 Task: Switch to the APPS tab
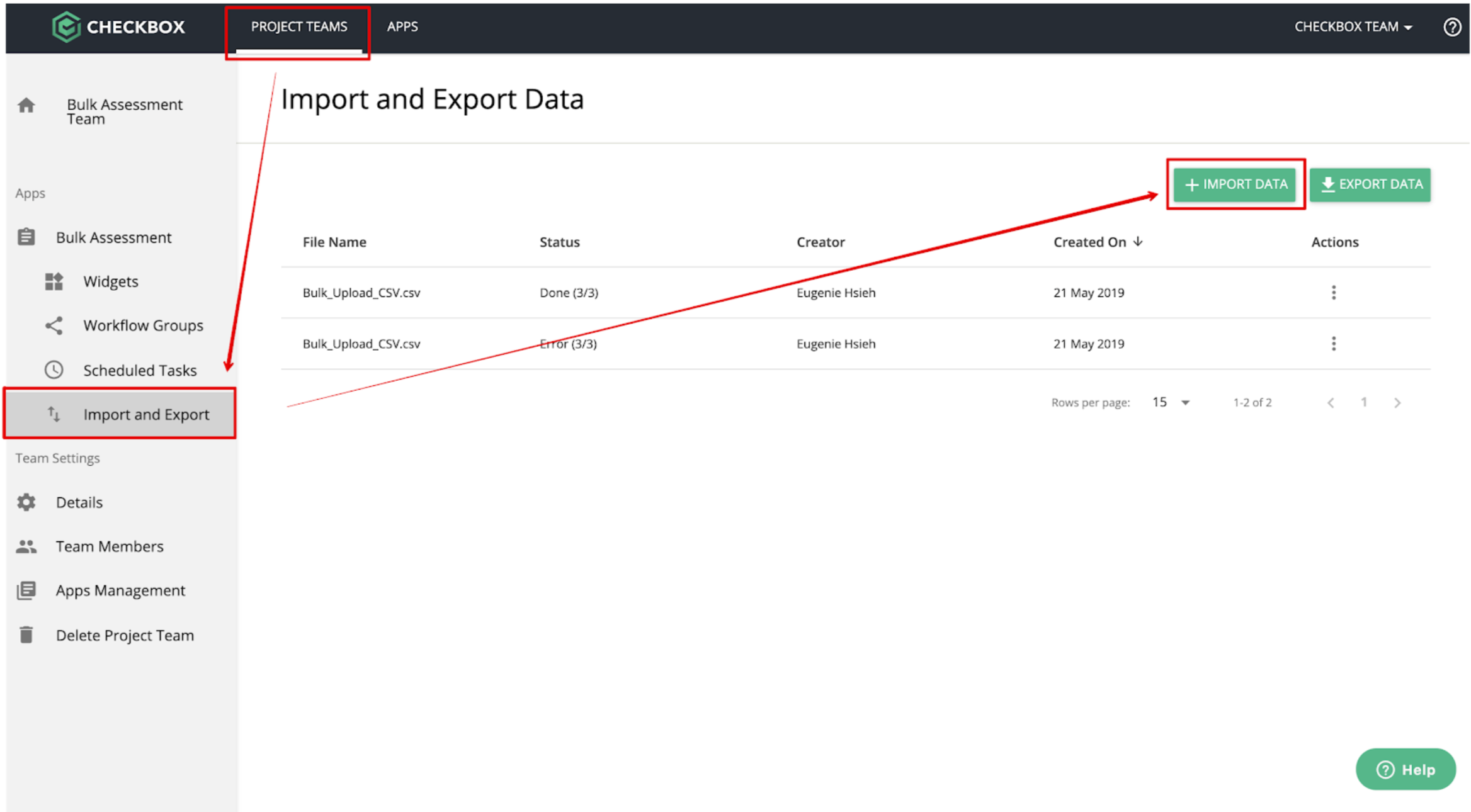click(402, 27)
